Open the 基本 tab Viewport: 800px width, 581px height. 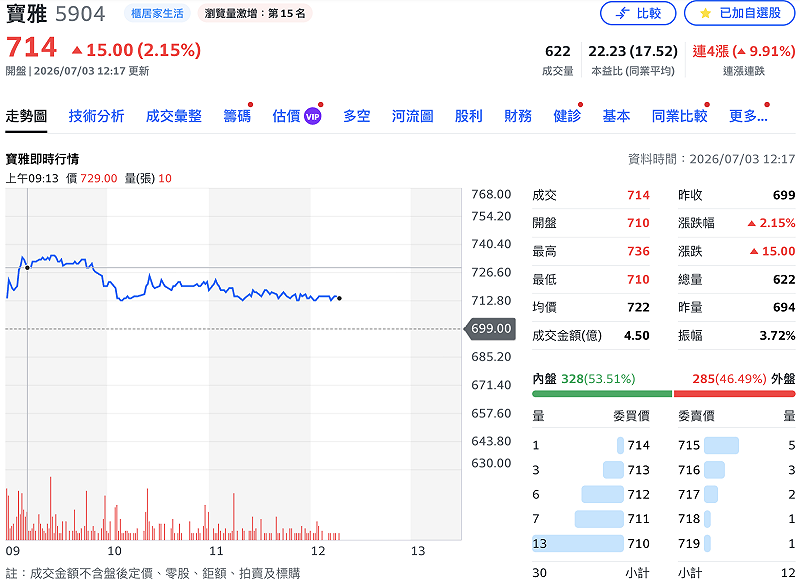[x=616, y=116]
